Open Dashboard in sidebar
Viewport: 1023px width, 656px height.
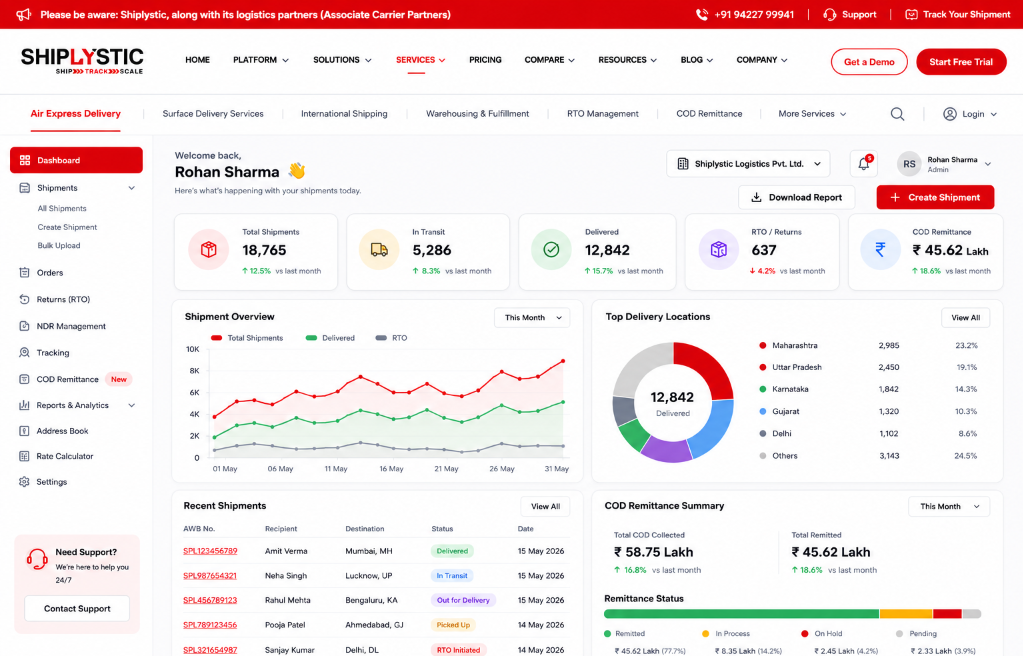[76, 160]
